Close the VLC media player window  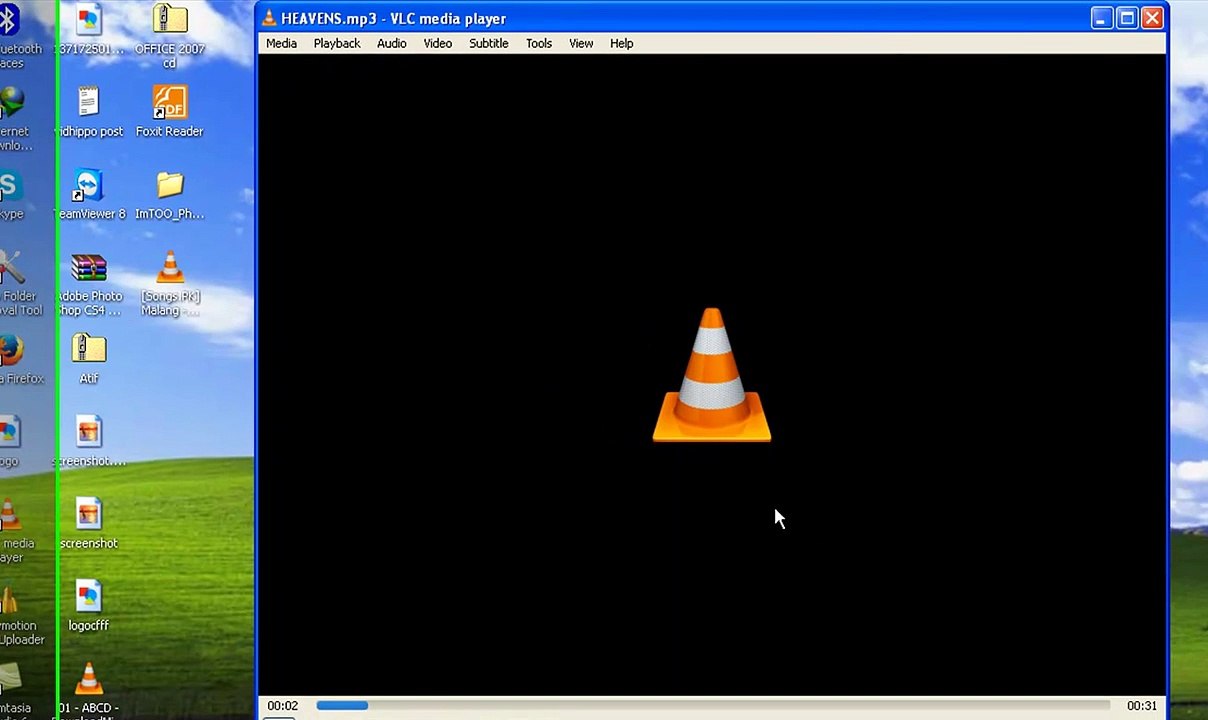(1152, 18)
